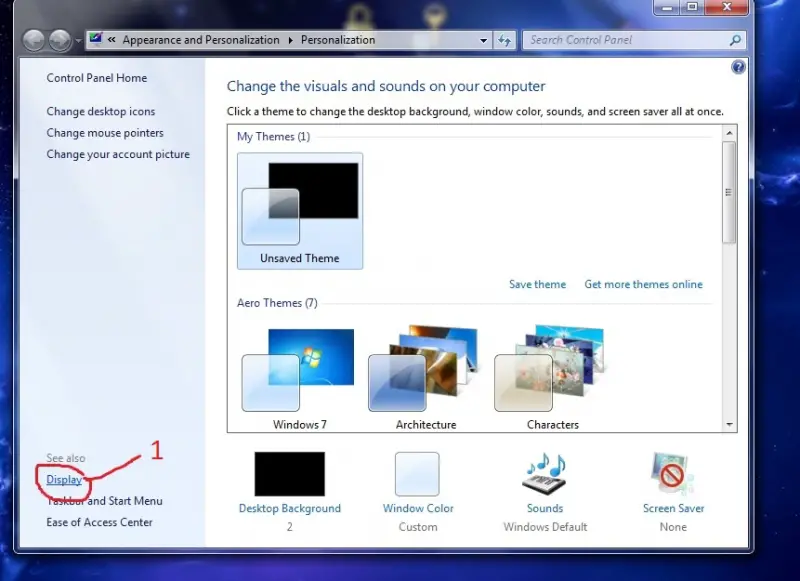Expand the double-chevron breadcrumb overflow

[112, 40]
